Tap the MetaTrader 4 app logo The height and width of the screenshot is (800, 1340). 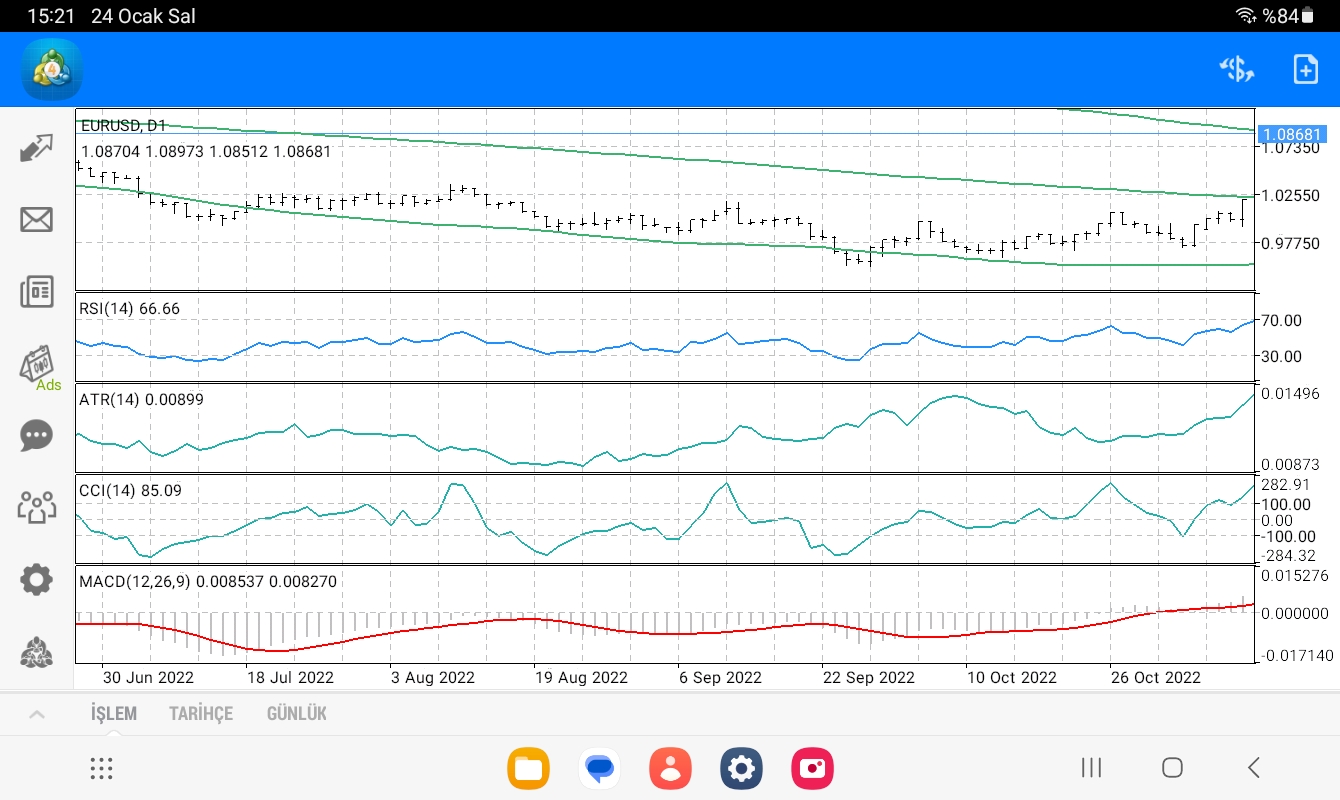click(x=52, y=69)
